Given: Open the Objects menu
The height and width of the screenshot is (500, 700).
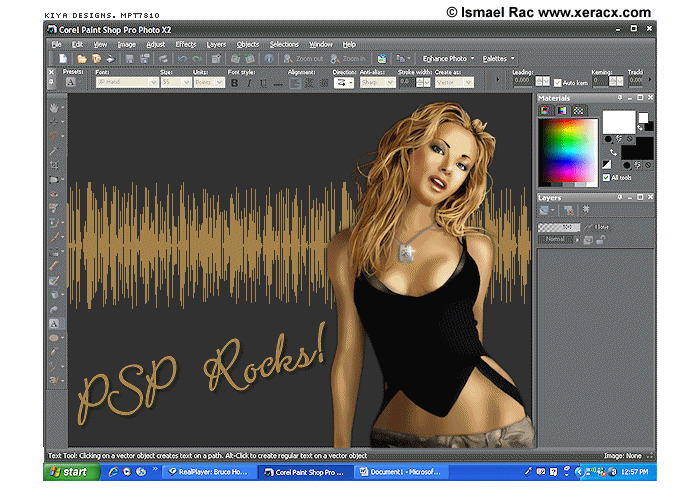Looking at the screenshot, I should (x=248, y=44).
